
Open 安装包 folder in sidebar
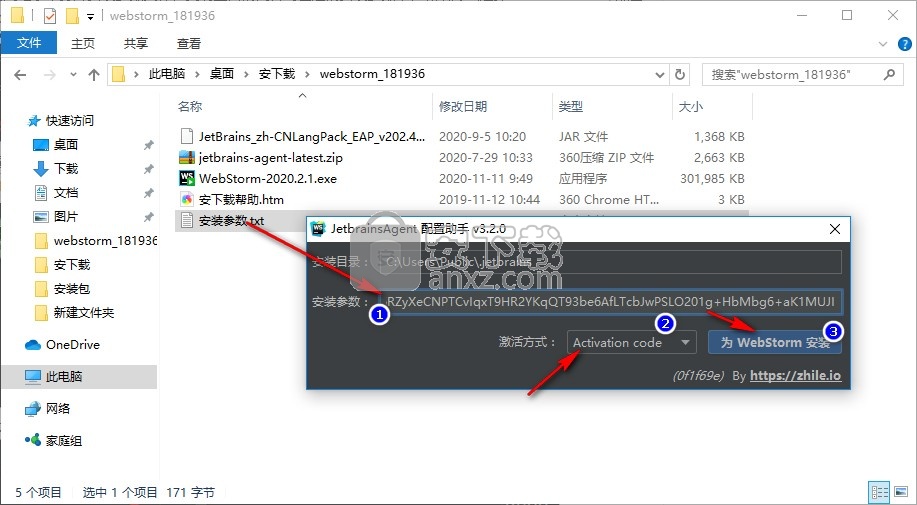coord(71,288)
